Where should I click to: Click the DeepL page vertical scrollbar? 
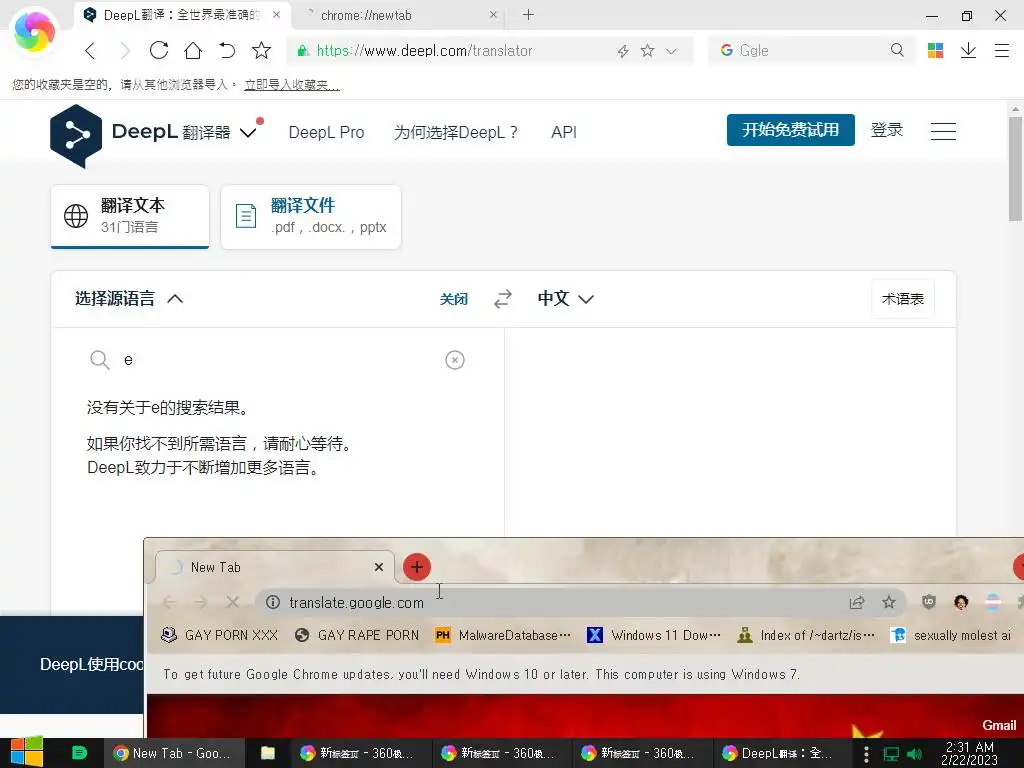pos(1015,170)
